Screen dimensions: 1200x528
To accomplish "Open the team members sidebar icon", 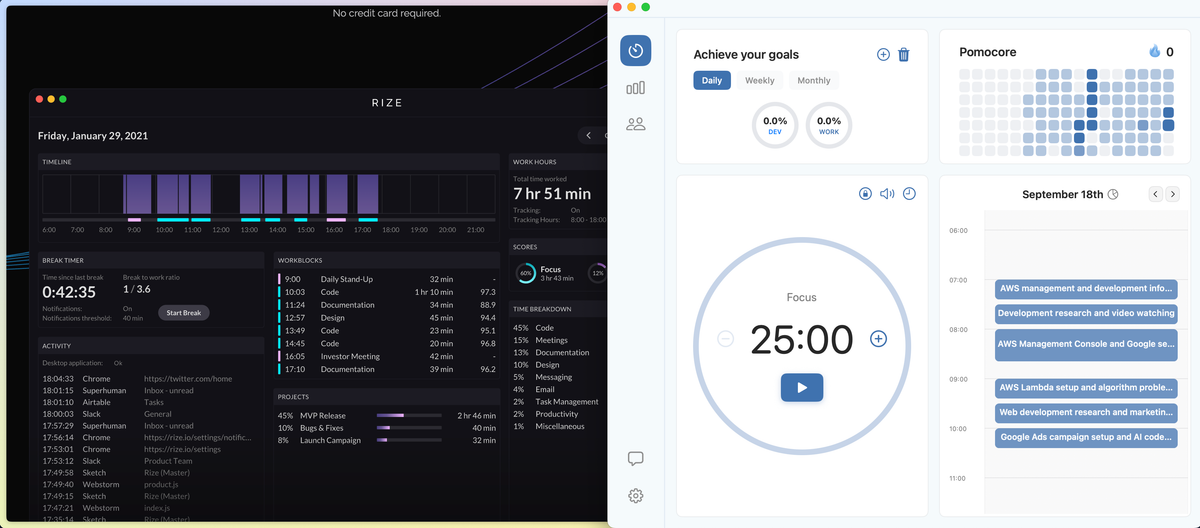I will coord(635,124).
